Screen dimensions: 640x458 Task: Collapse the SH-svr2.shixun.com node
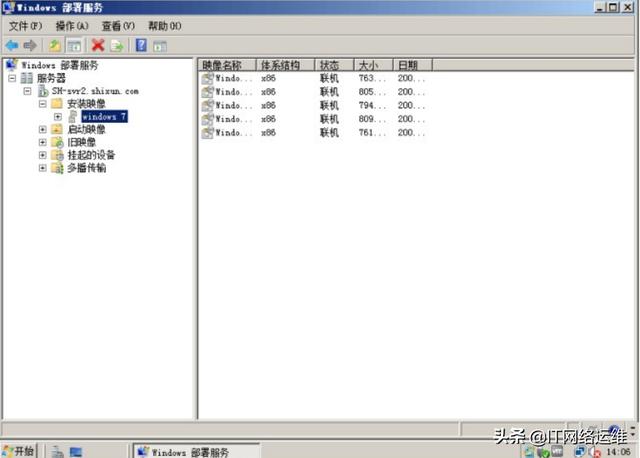(x=27, y=91)
